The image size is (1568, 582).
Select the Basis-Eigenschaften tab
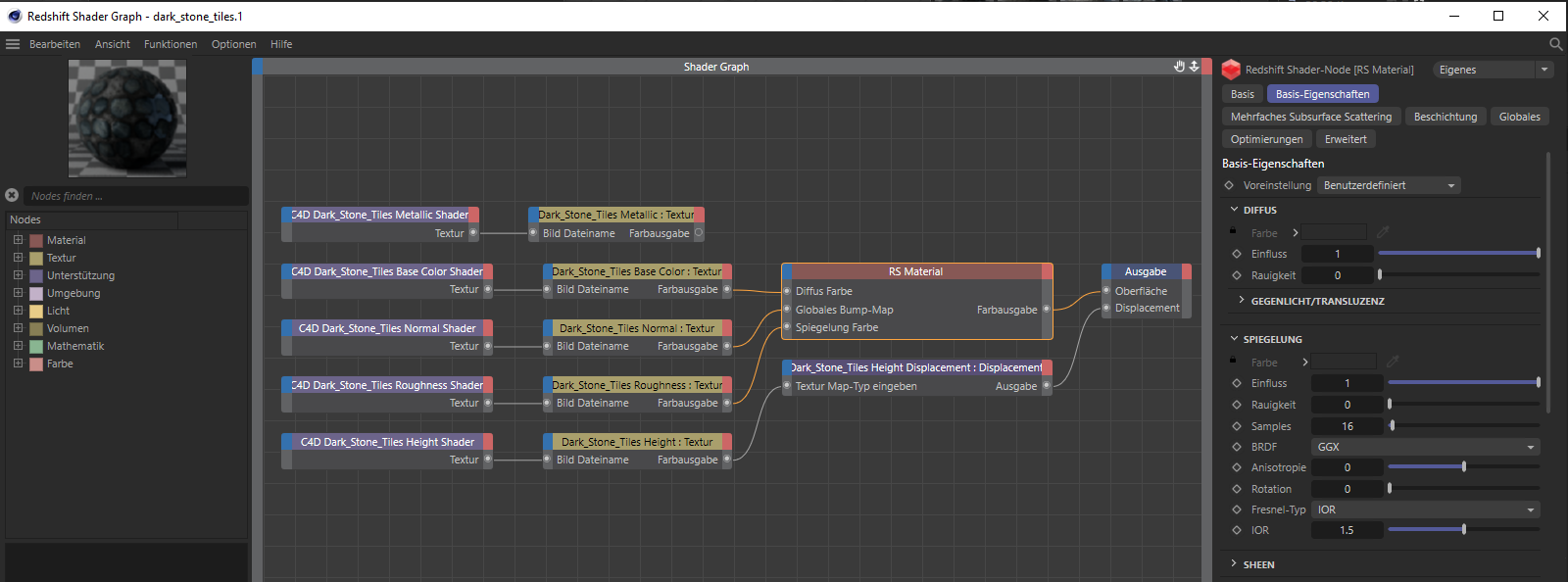(x=1323, y=94)
